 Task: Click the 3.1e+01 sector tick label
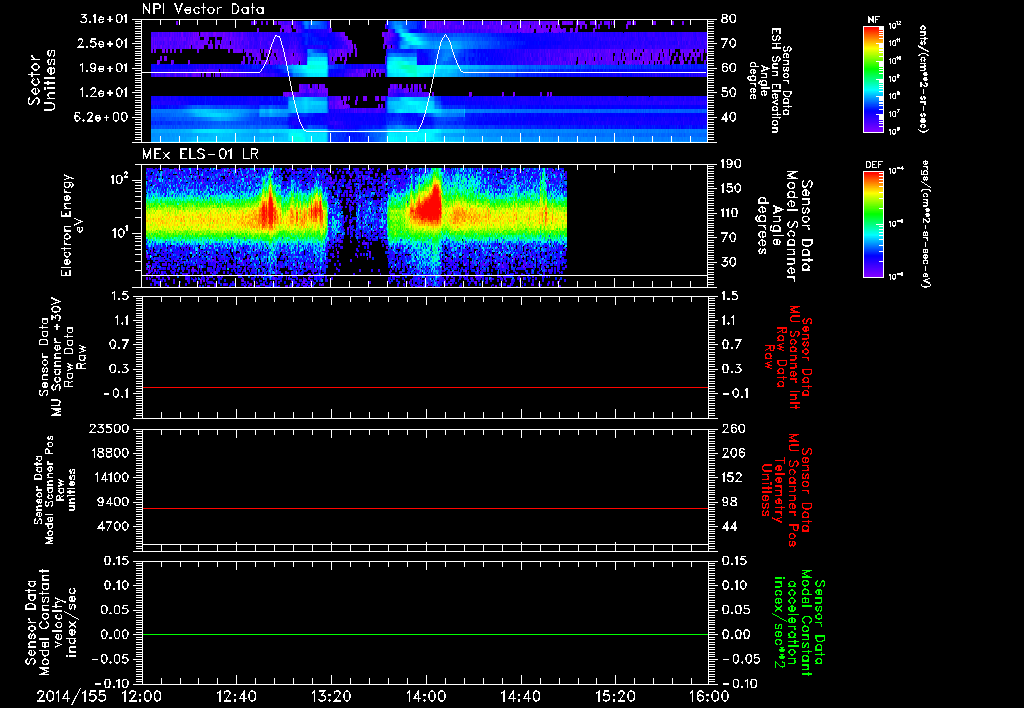pos(104,19)
